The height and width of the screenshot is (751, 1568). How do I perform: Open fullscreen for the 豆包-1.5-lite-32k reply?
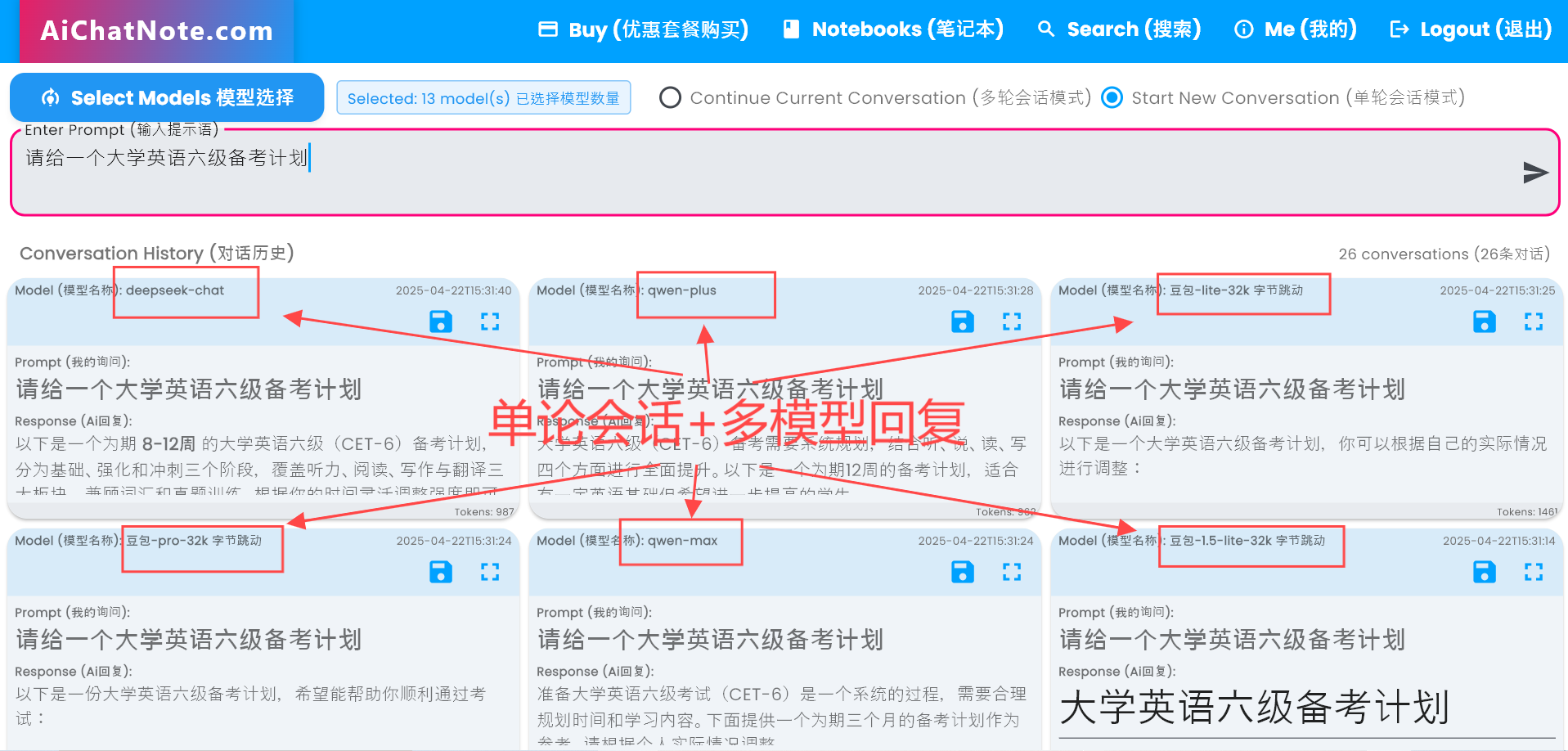[x=1534, y=572]
